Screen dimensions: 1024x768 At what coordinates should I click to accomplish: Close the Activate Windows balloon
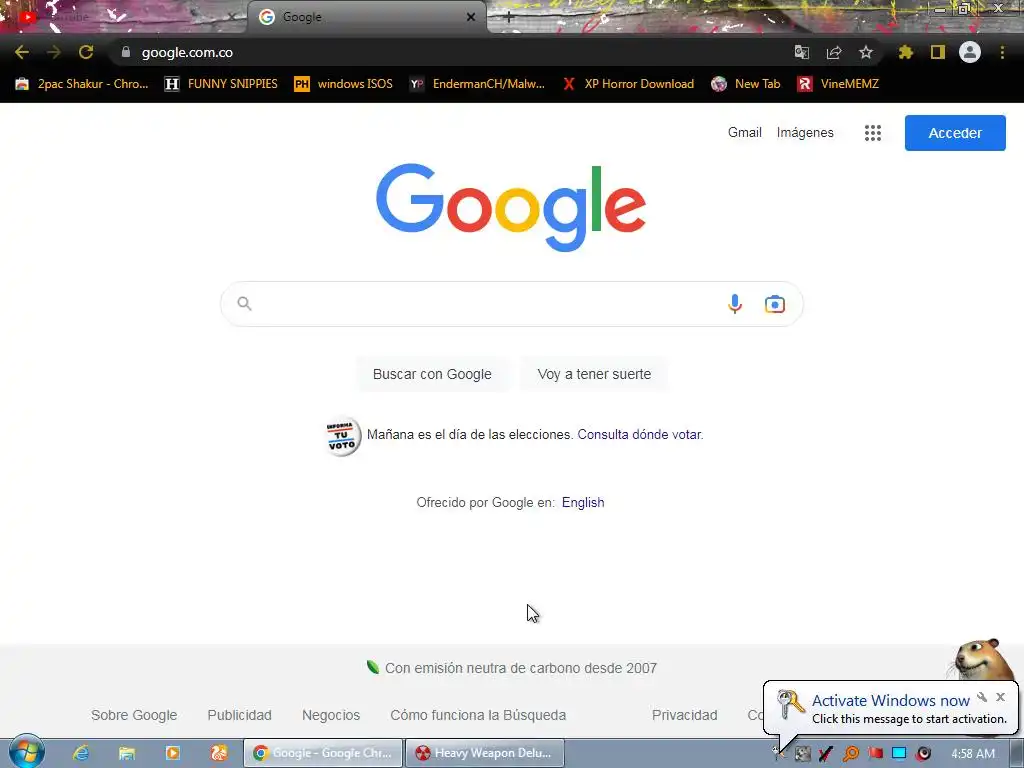click(1000, 697)
